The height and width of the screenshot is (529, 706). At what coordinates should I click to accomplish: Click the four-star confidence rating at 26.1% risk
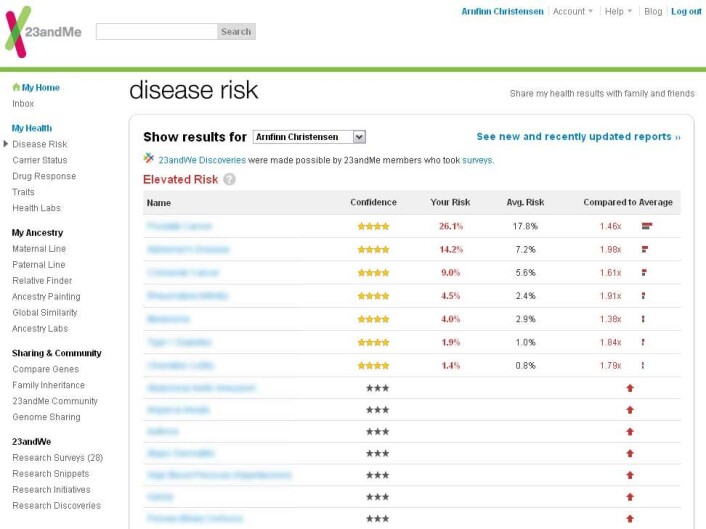pos(373,226)
